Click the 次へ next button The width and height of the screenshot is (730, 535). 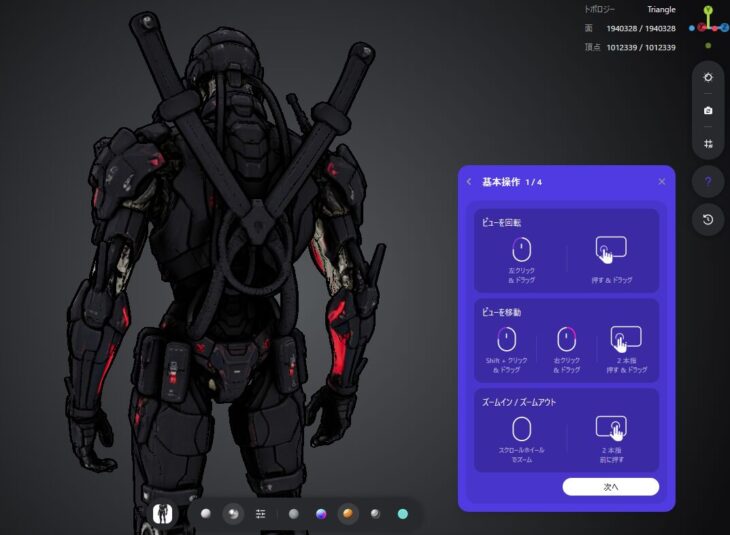point(610,487)
